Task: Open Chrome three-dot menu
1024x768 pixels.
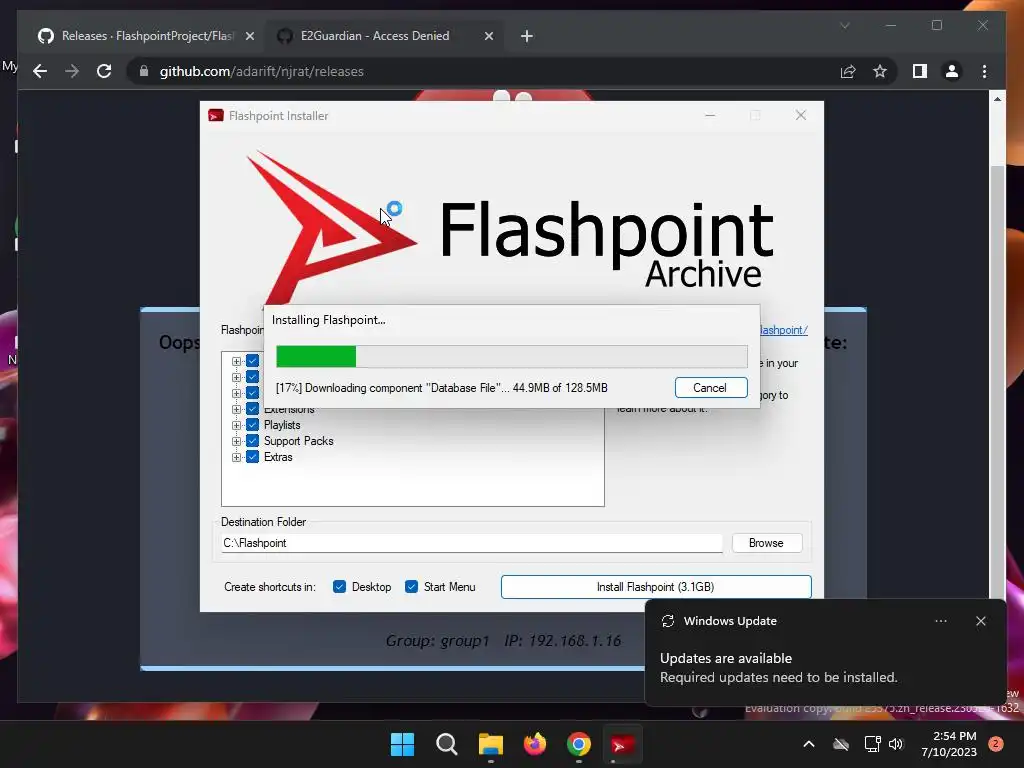Action: point(984,71)
